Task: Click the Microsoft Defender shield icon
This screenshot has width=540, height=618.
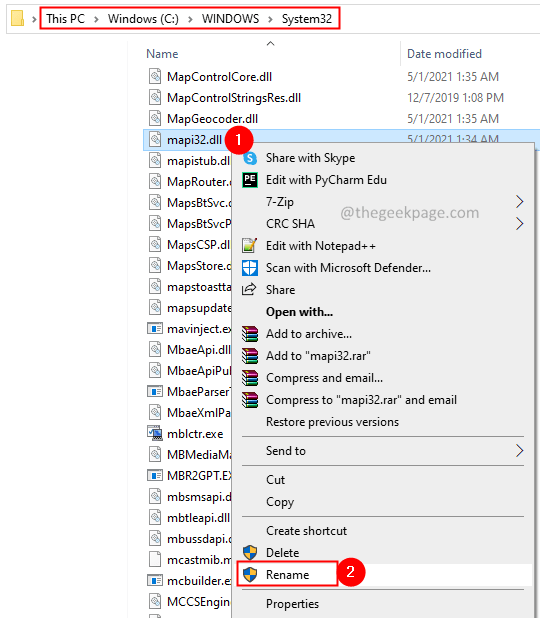Action: coord(250,268)
